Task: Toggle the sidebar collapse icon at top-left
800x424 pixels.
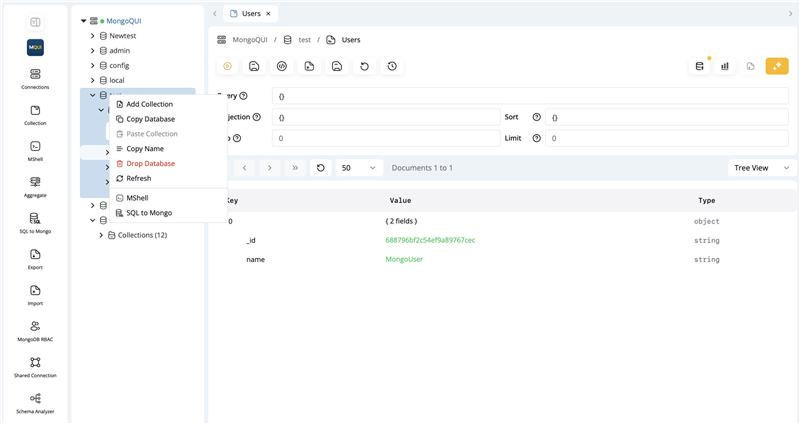Action: point(35,21)
